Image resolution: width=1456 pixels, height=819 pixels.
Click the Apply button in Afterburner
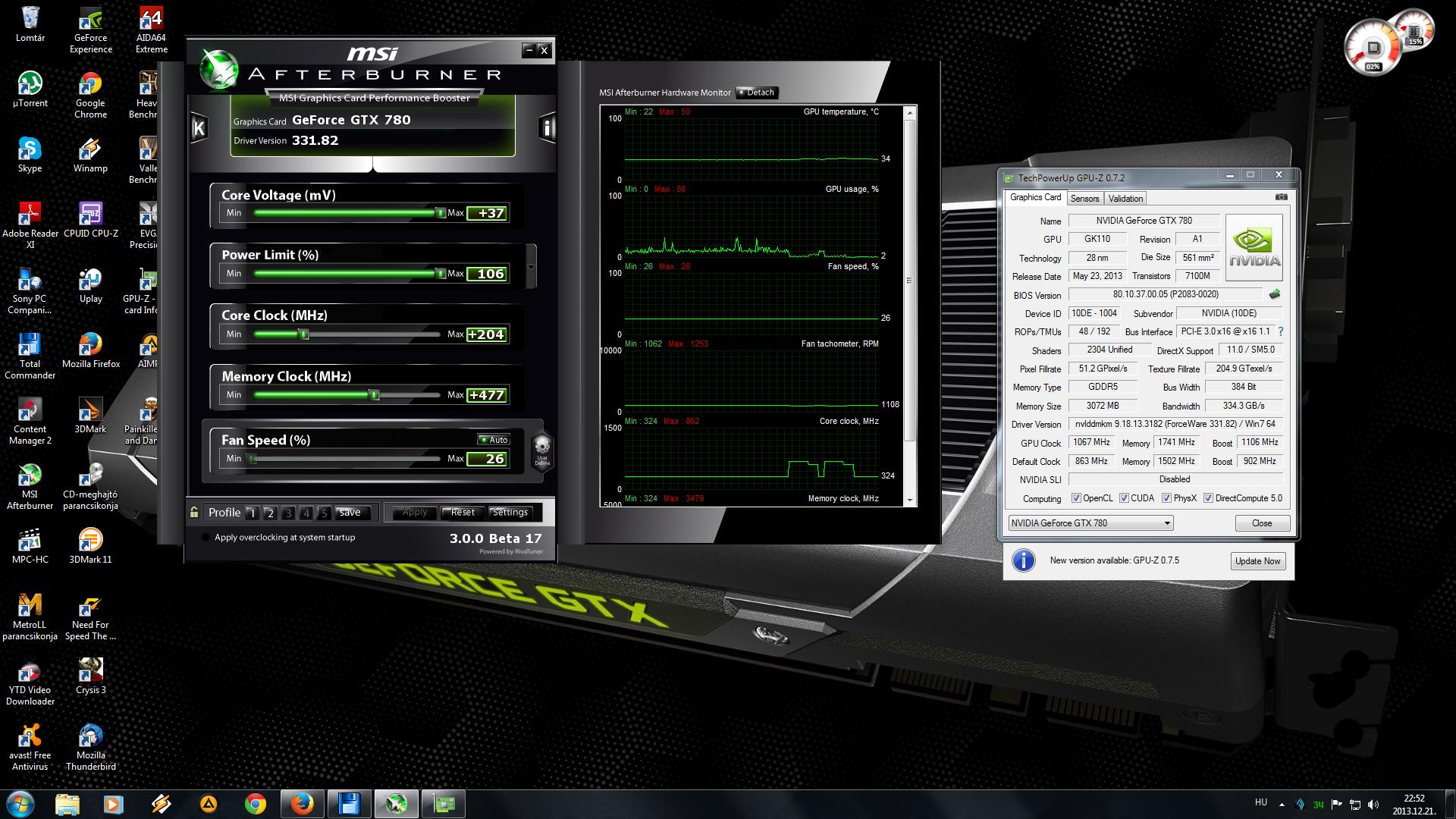pos(415,513)
